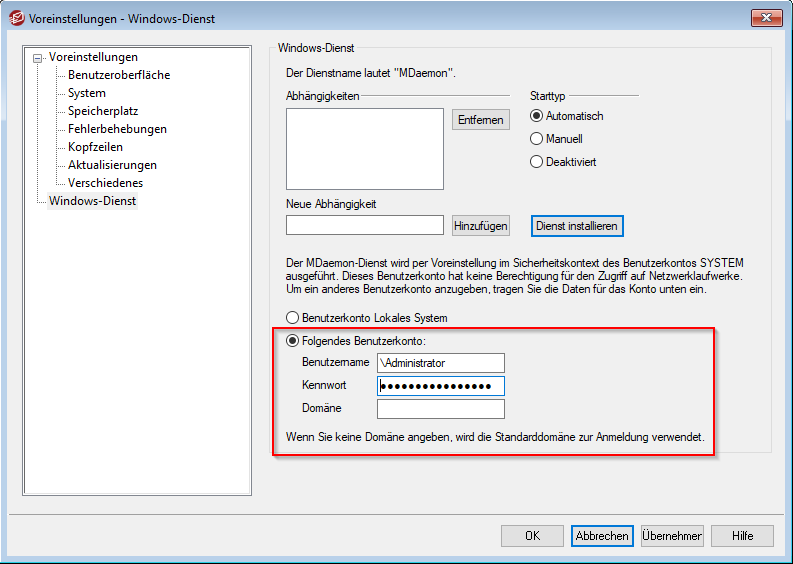Go to Fehlerbehebungen settings page
Image resolution: width=793 pixels, height=564 pixels.
[x=117, y=129]
